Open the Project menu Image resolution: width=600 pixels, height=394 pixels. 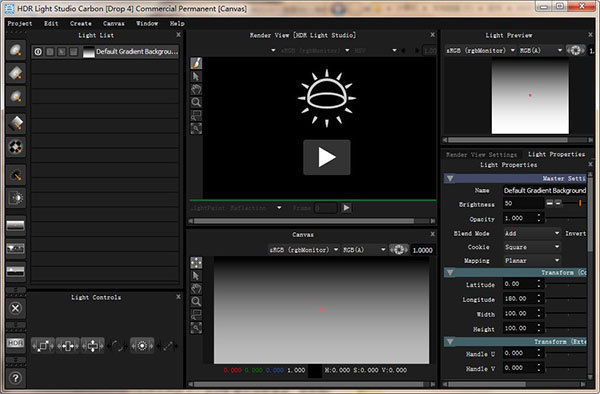[20, 23]
